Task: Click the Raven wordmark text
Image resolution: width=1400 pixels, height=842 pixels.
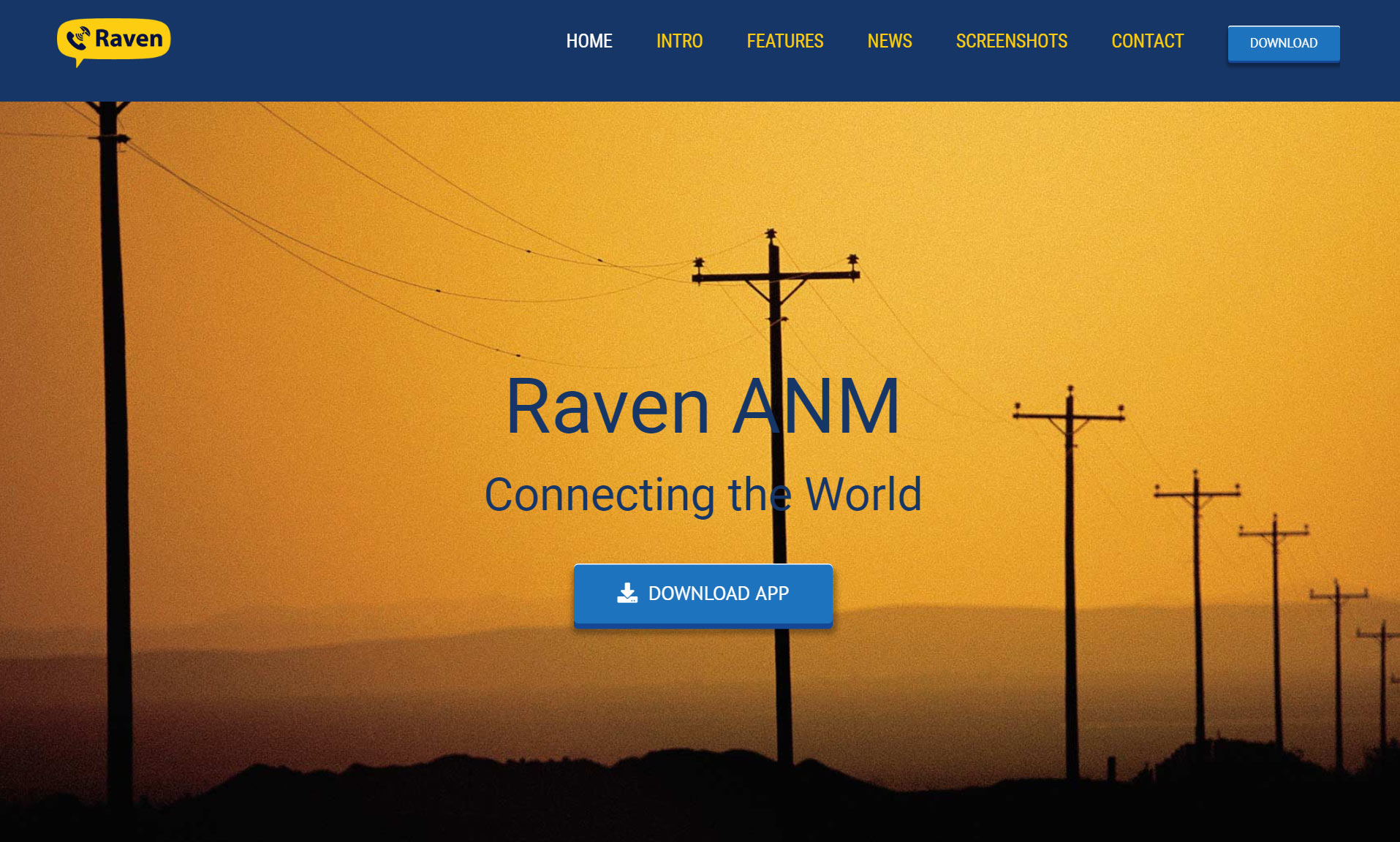Action: [x=129, y=40]
